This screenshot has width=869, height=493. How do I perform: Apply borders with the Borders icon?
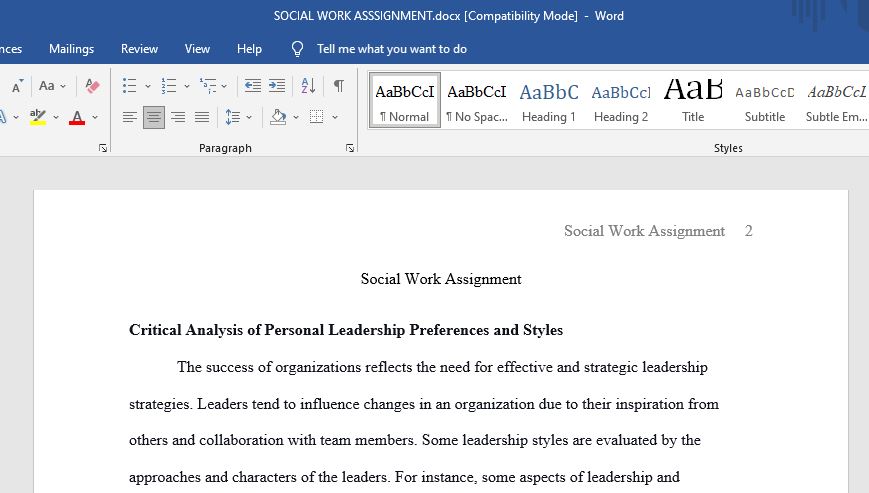(316, 117)
